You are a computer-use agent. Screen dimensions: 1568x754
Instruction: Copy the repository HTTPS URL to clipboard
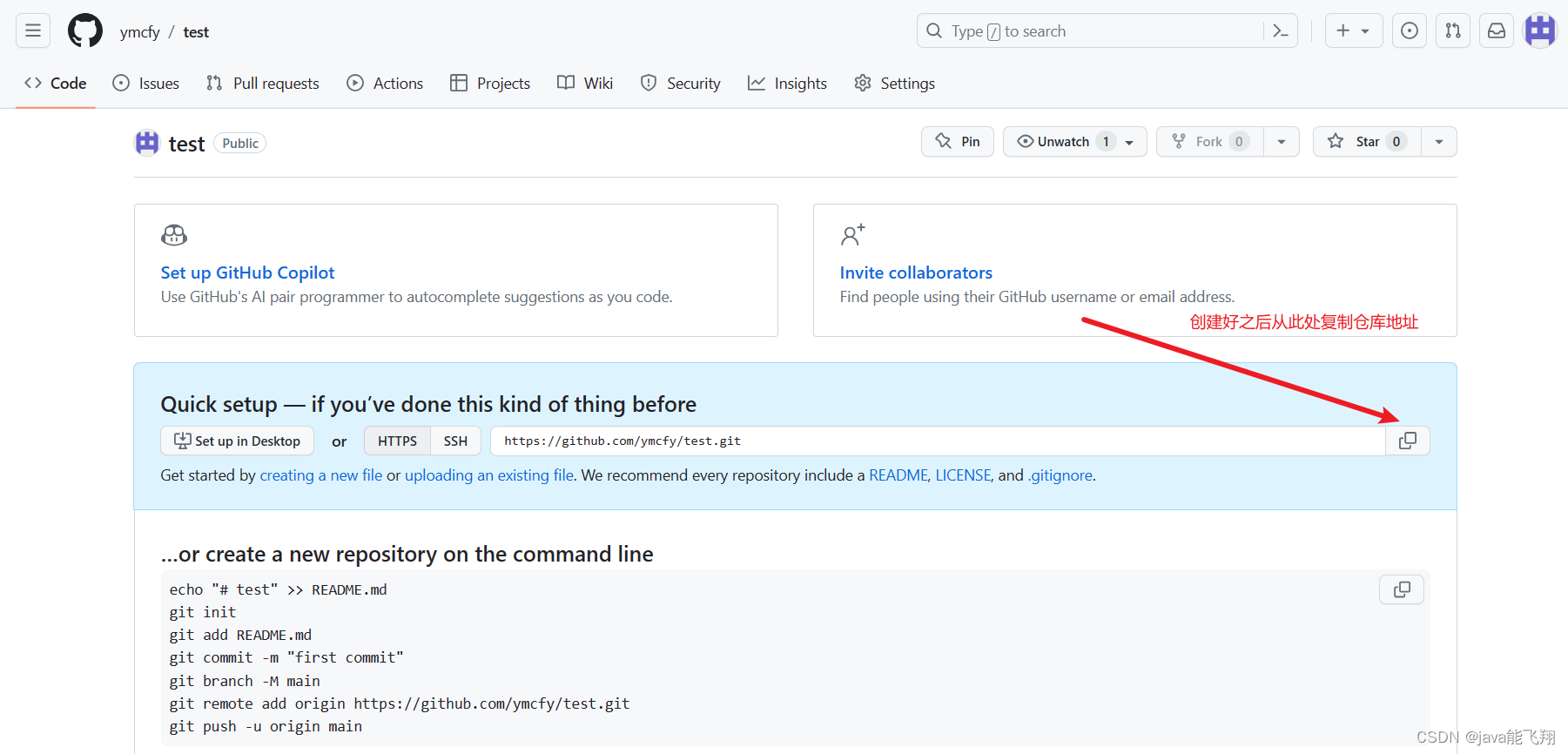(x=1407, y=441)
